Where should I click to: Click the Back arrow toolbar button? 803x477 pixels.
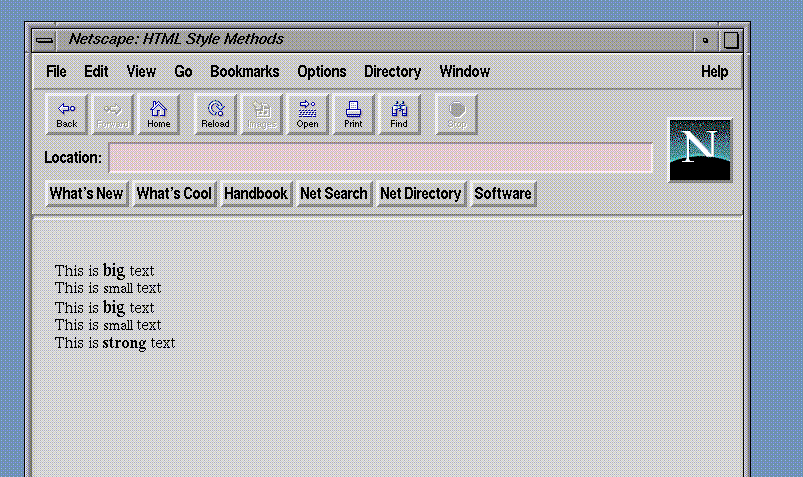click(x=67, y=114)
